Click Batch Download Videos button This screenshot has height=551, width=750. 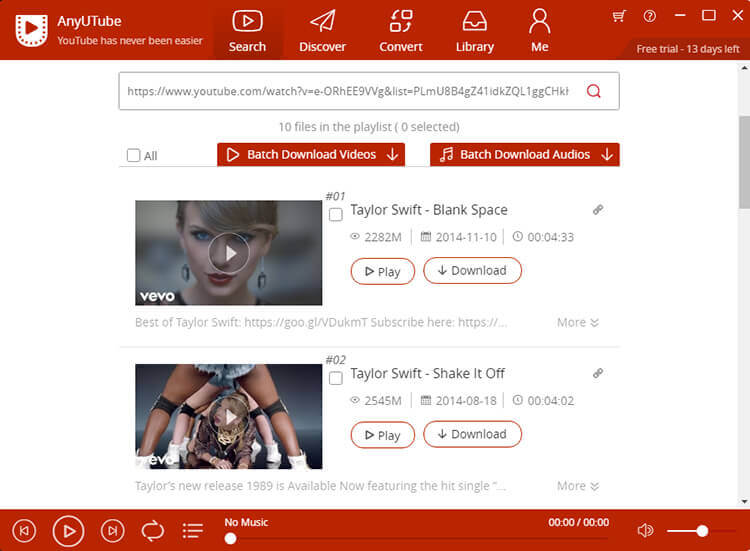pyautogui.click(x=311, y=154)
